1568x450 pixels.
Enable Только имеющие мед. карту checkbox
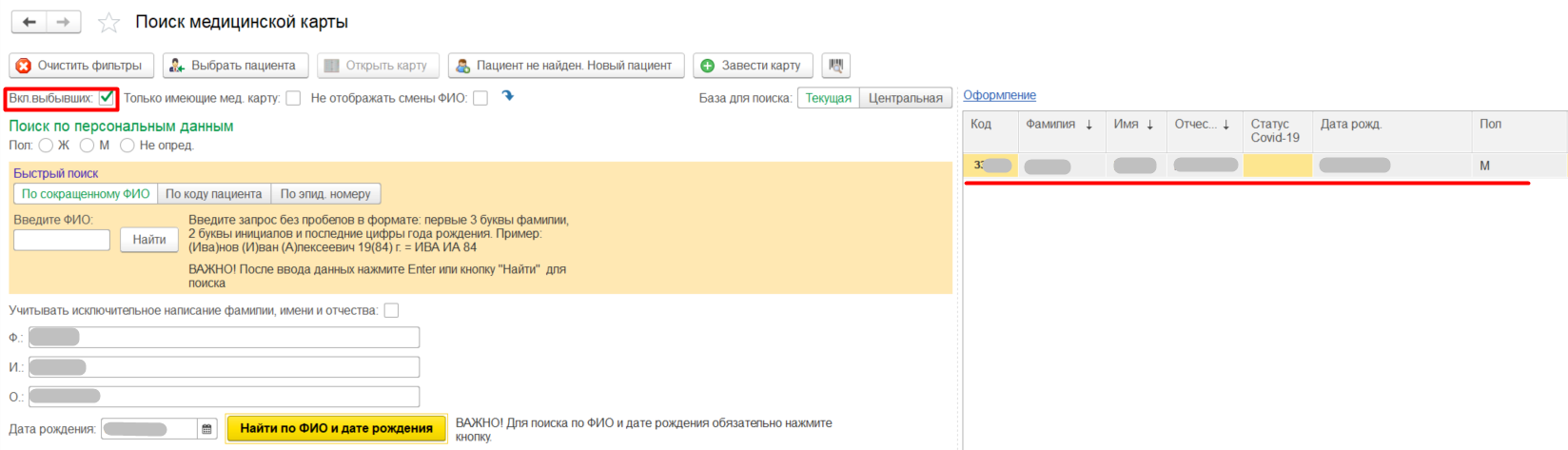pyautogui.click(x=293, y=98)
